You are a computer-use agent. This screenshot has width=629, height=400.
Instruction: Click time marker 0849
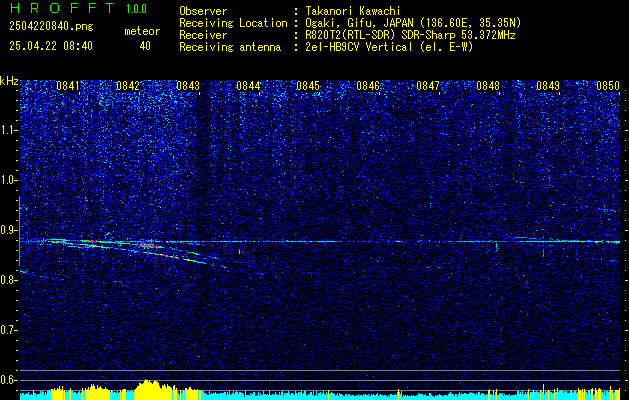click(548, 86)
